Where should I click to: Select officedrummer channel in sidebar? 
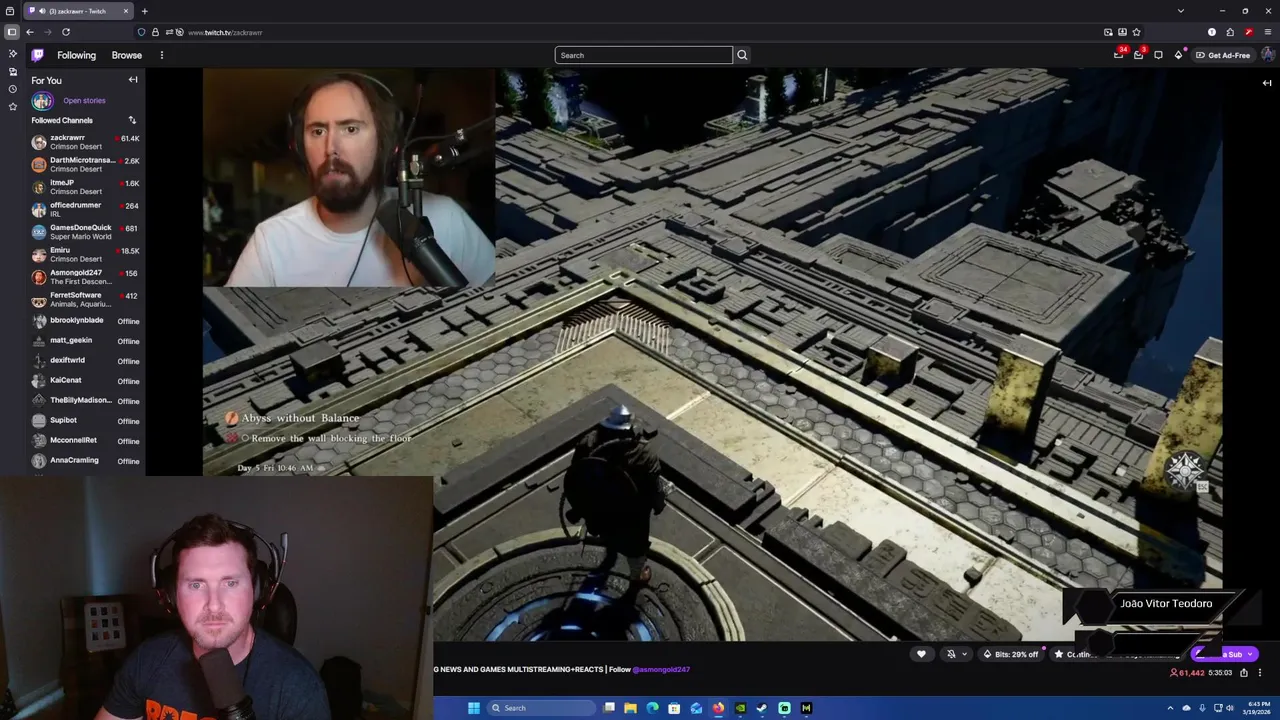[85, 209]
